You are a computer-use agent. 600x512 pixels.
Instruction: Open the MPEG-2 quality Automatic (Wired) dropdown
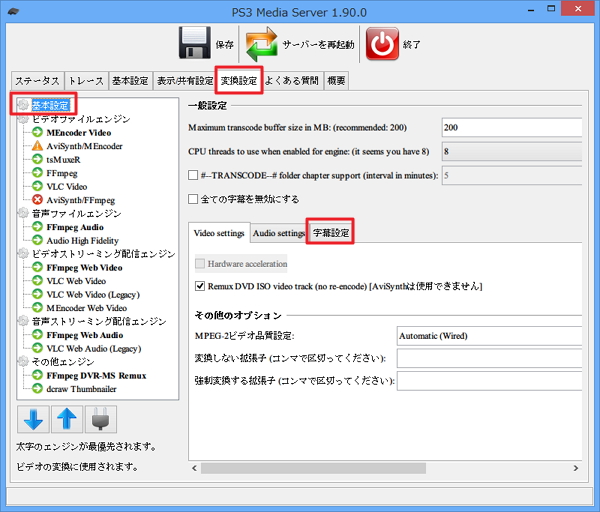[489, 336]
